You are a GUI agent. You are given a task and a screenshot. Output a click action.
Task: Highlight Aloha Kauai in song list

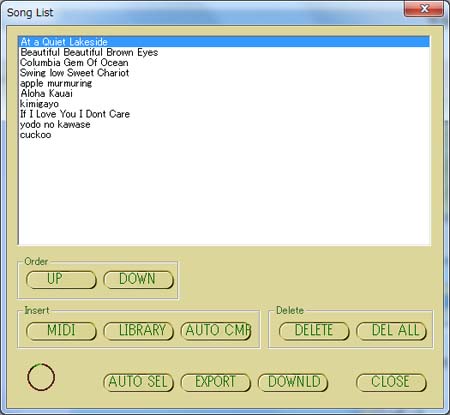224,94
